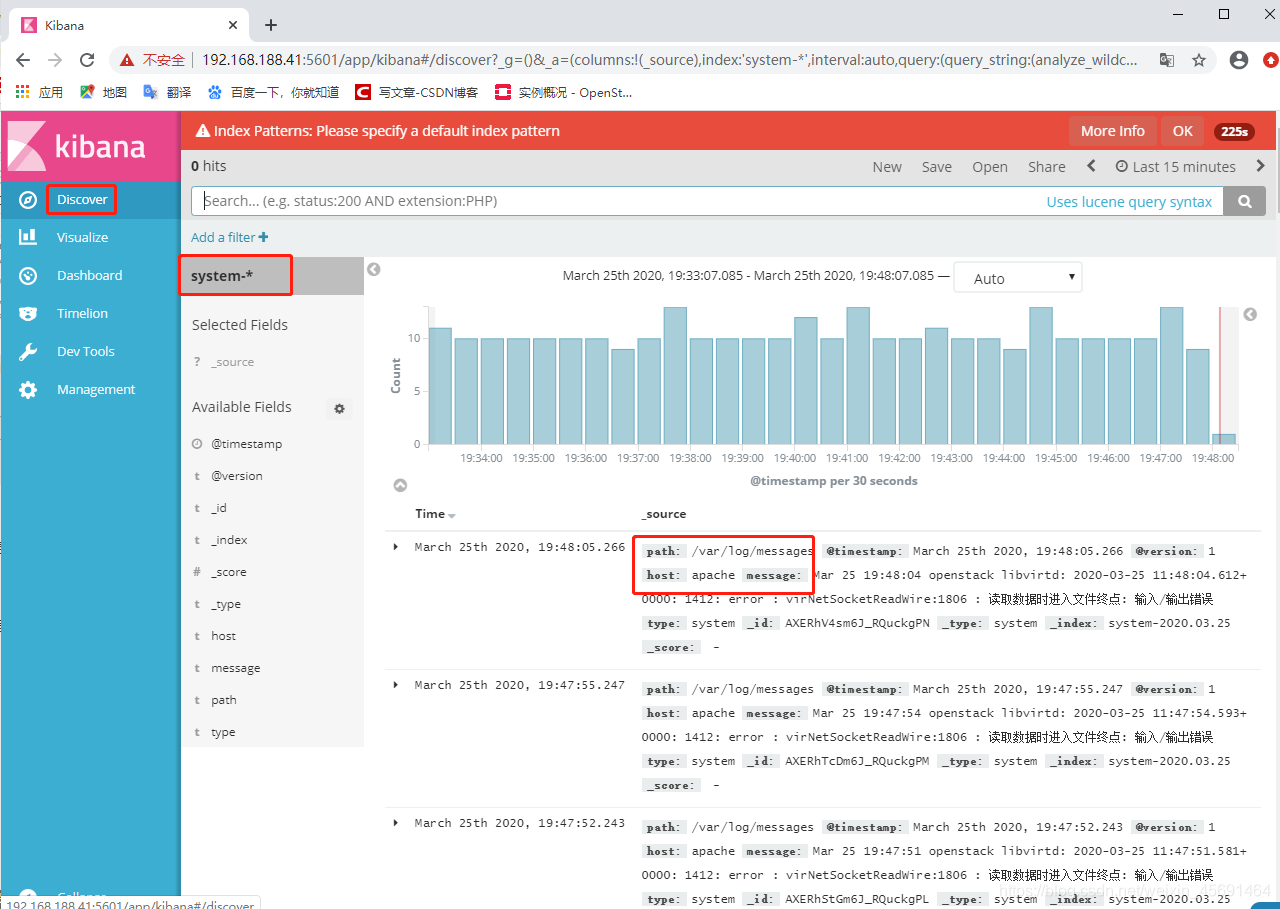Open Available Fields settings gear
Viewport: 1280px width, 909px height.
[339, 408]
